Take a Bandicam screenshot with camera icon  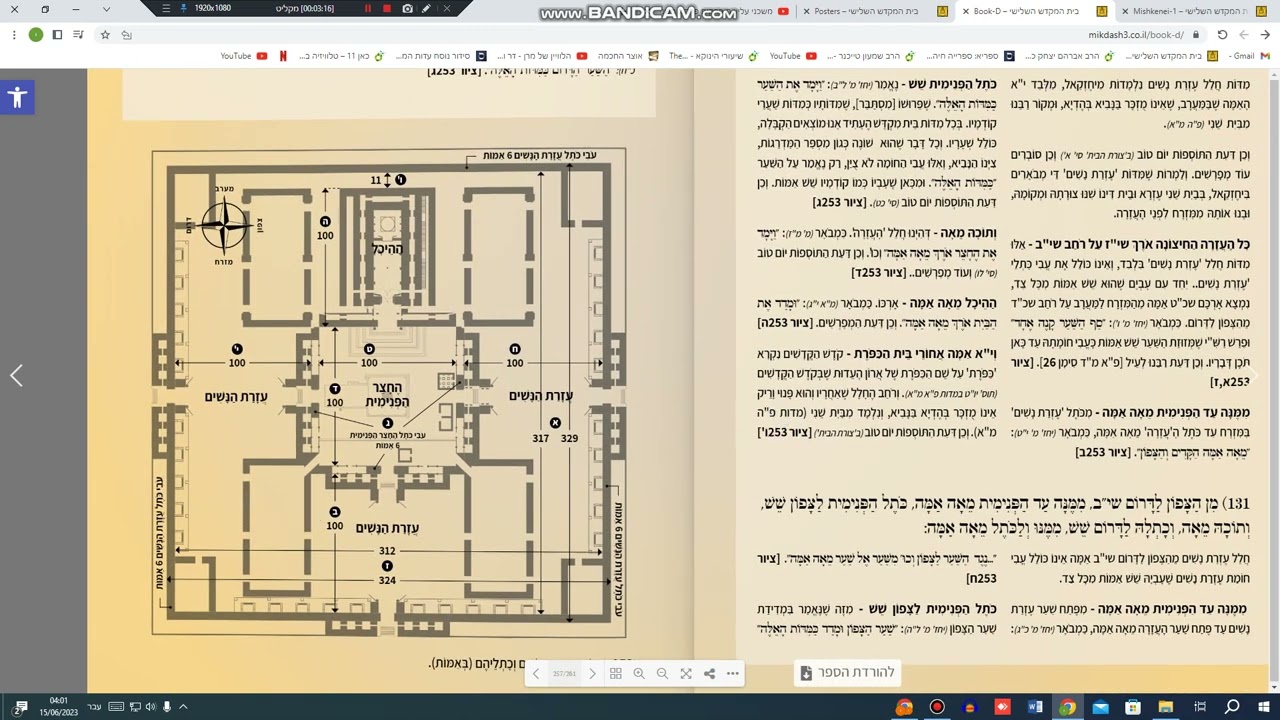point(407,9)
